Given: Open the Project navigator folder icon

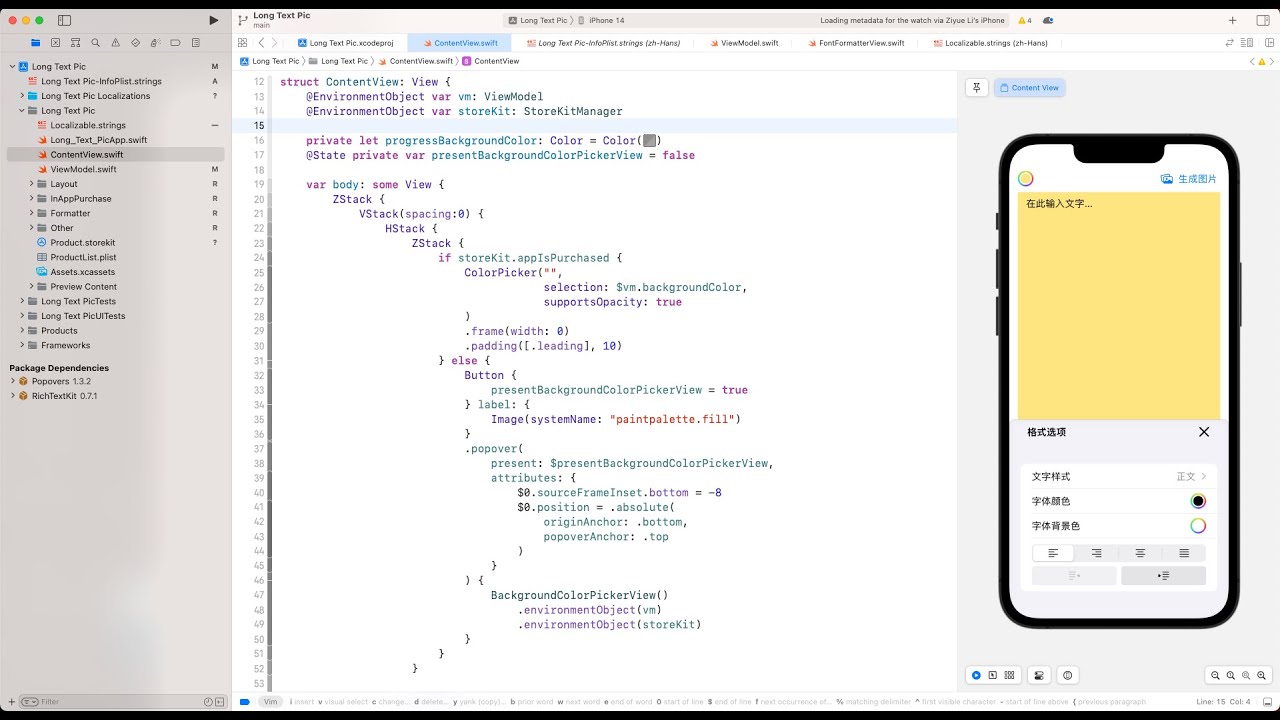Looking at the screenshot, I should [x=35, y=43].
